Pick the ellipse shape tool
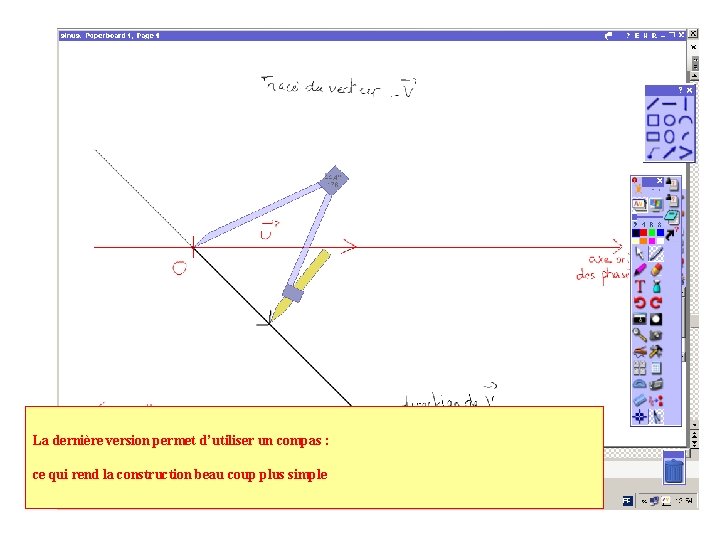Image resolution: width=720 pixels, height=540 pixels. [x=669, y=136]
